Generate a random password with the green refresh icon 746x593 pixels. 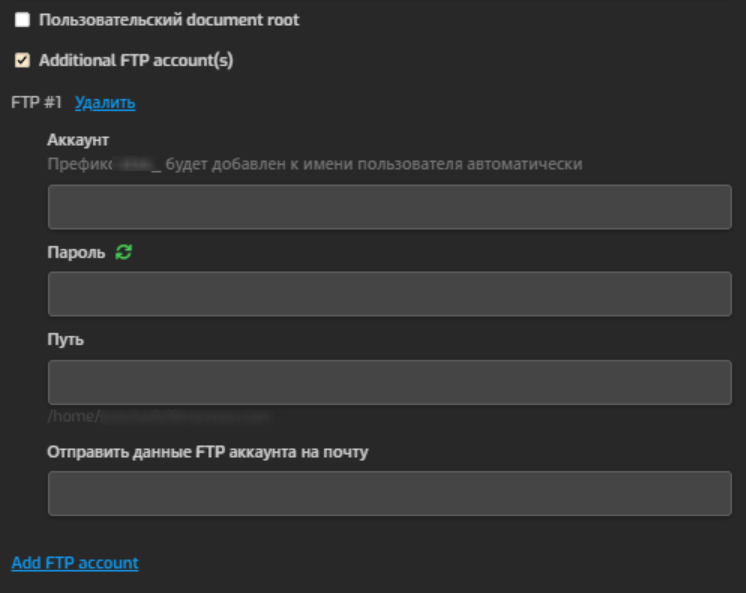[124, 253]
